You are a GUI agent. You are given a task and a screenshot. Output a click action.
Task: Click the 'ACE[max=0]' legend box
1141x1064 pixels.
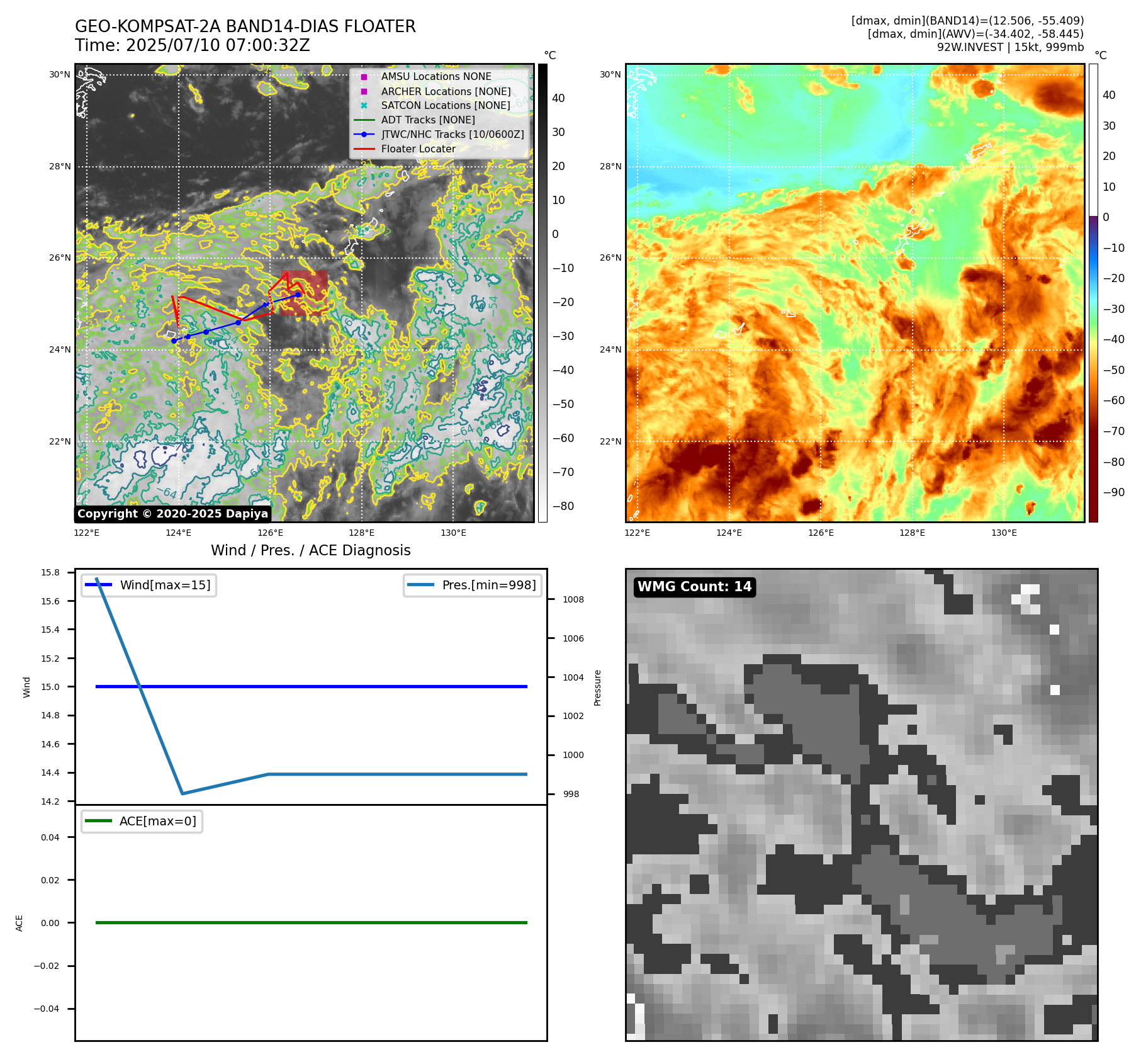142,821
